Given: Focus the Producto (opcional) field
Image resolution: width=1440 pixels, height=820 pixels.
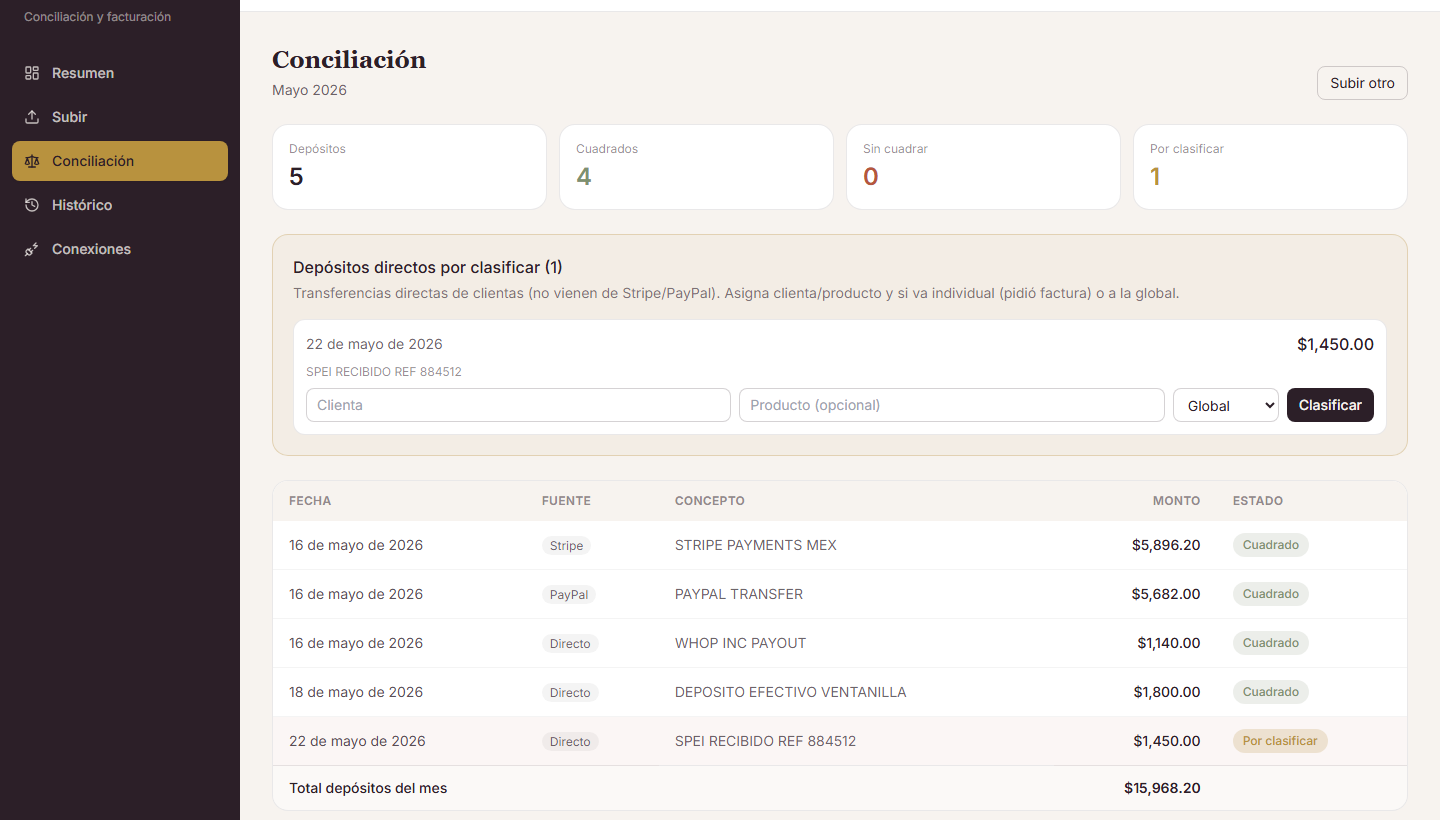Looking at the screenshot, I should pyautogui.click(x=952, y=405).
